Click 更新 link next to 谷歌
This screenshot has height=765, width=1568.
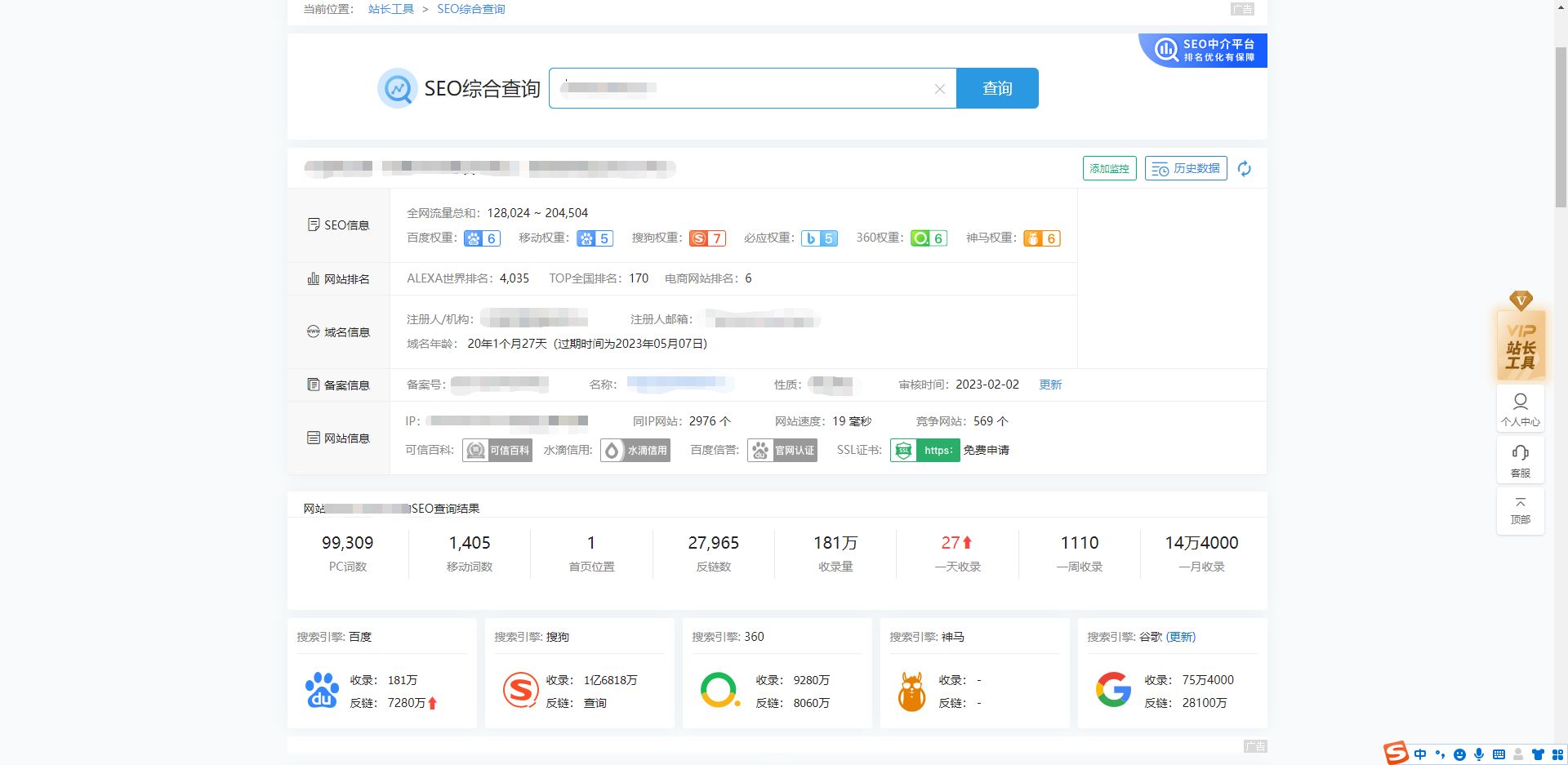click(1181, 637)
